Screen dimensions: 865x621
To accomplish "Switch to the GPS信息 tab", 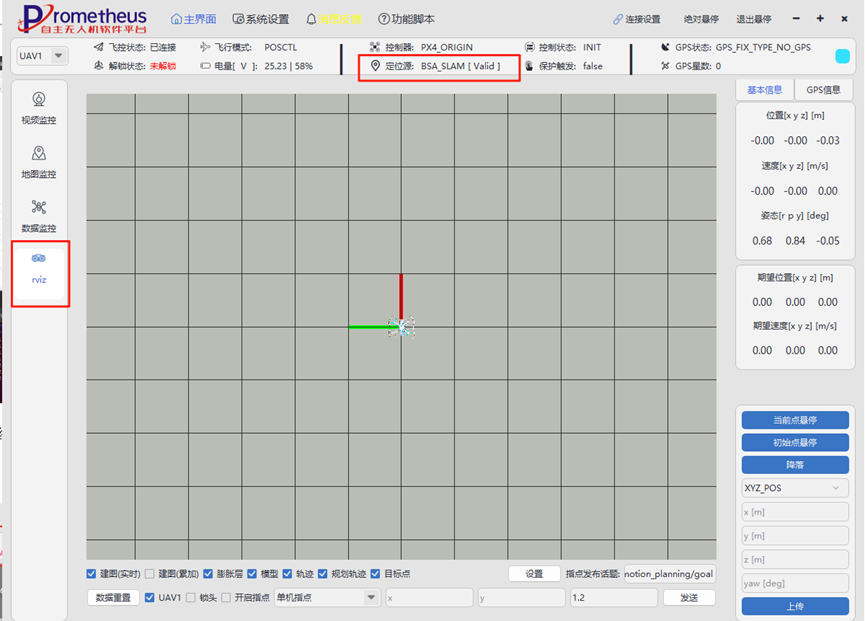I will (823, 90).
